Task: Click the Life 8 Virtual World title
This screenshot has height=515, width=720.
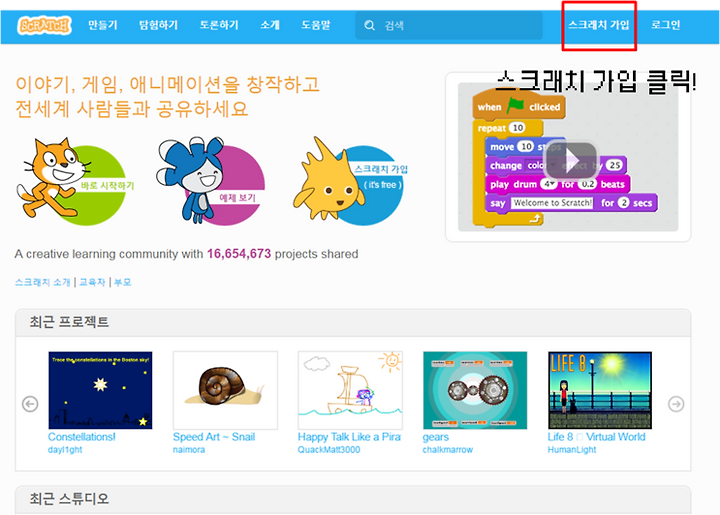Action: pyautogui.click(x=596, y=437)
